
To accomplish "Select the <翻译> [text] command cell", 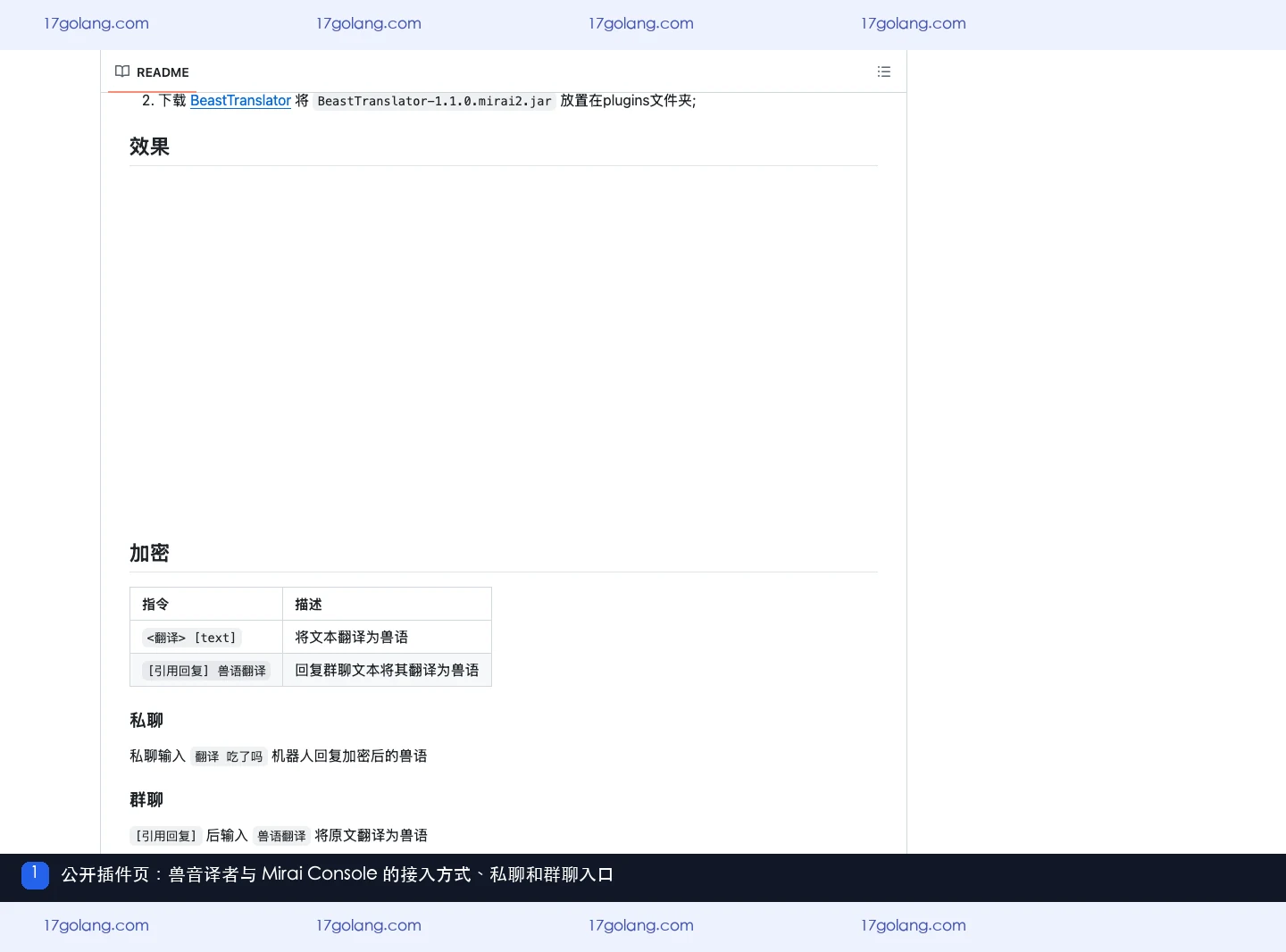I will [206, 637].
